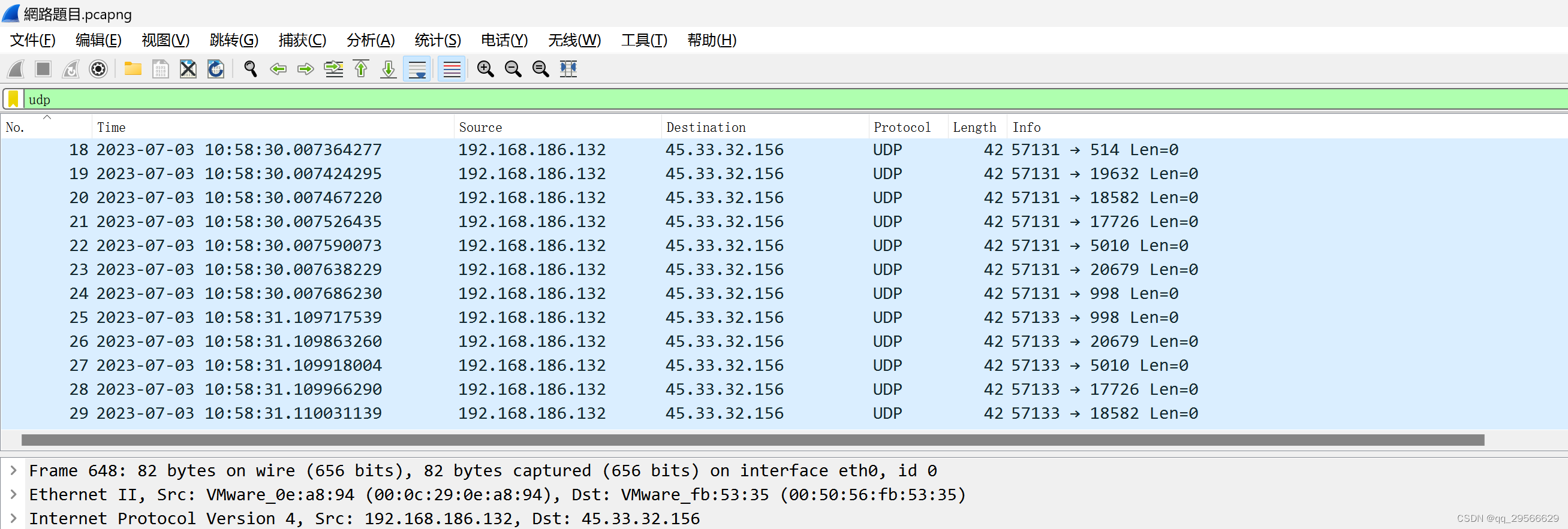Select packet 25 from port 57133
This screenshot has width=1568, height=529.
coord(784,318)
